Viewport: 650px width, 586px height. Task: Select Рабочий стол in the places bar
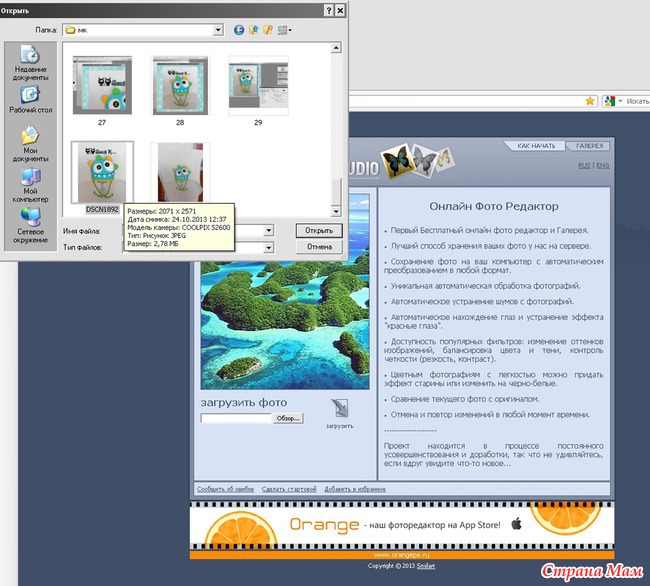click(x=31, y=100)
